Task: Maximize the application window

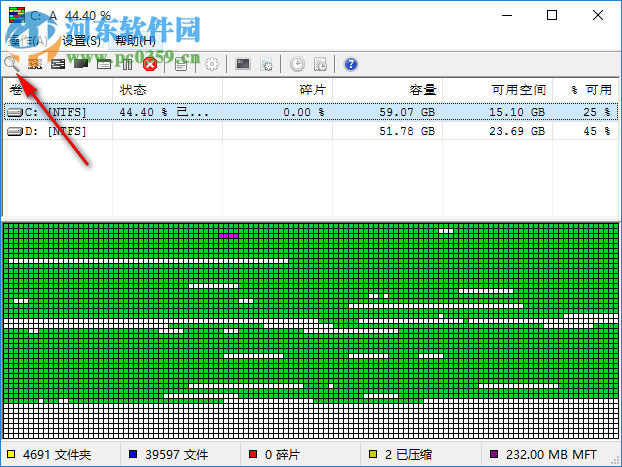Action: (x=552, y=15)
